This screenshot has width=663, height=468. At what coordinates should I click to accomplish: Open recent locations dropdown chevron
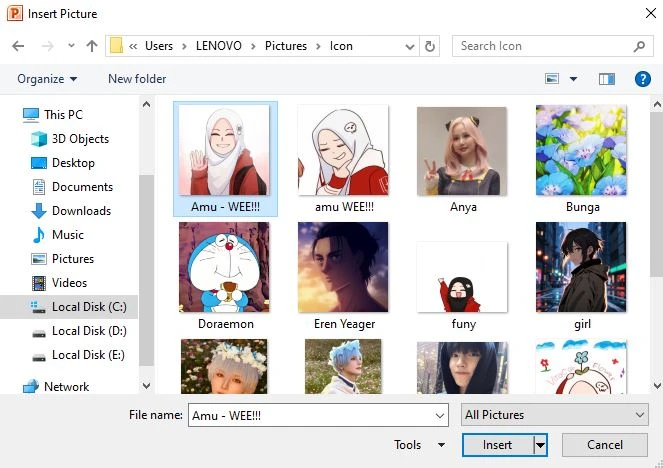point(71,46)
